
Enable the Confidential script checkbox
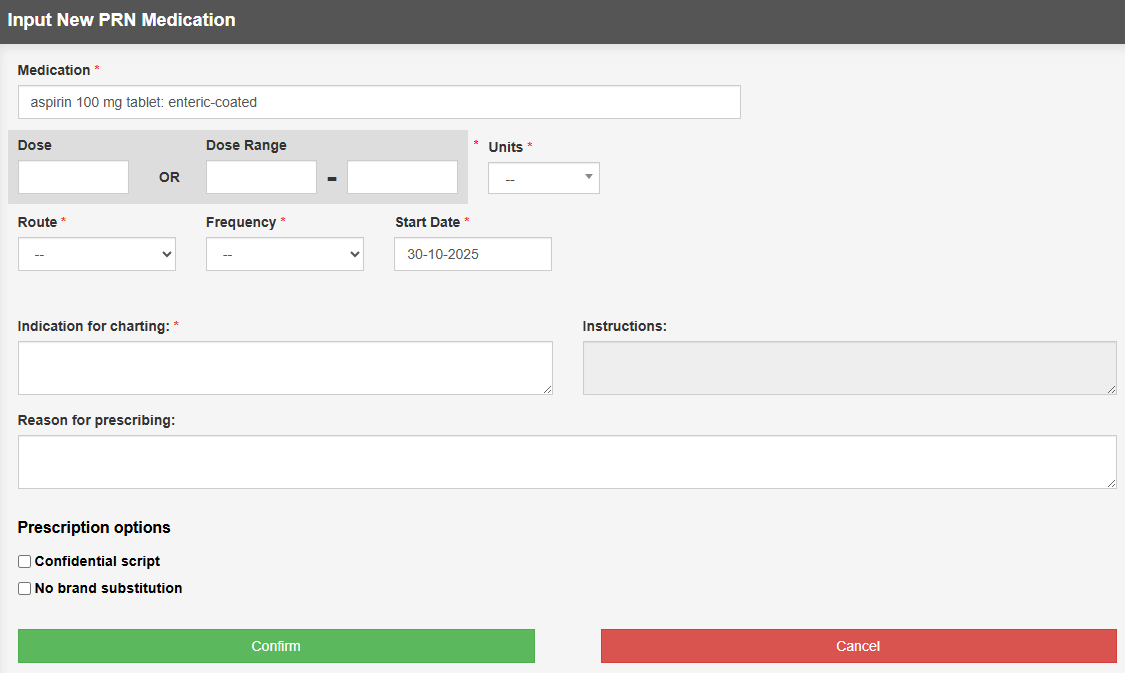pyautogui.click(x=25, y=562)
